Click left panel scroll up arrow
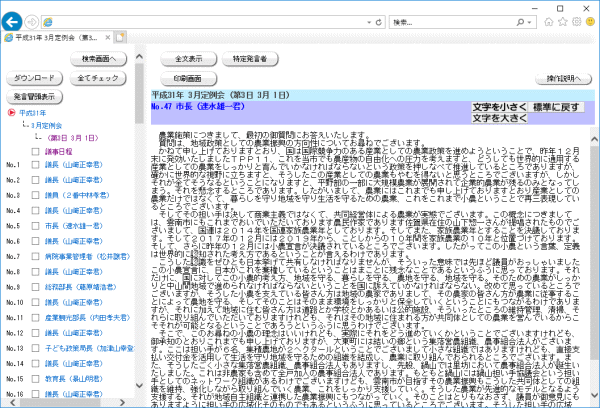Viewport: 600px width, 408px height. pyautogui.click(x=139, y=57)
